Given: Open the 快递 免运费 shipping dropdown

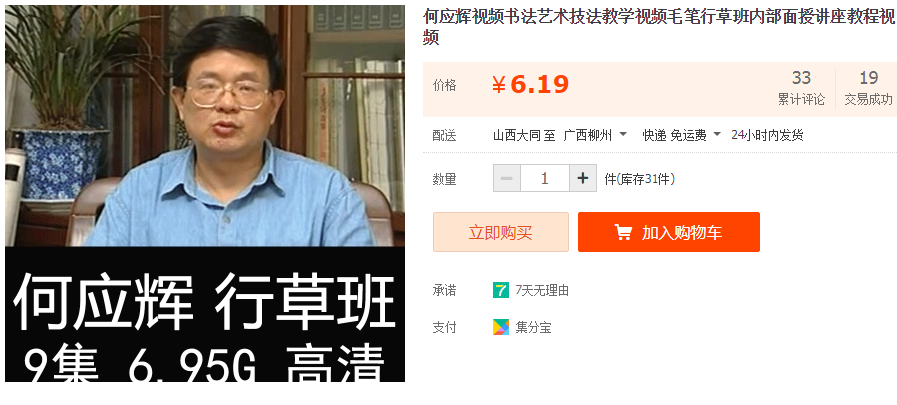Looking at the screenshot, I should 682,135.
